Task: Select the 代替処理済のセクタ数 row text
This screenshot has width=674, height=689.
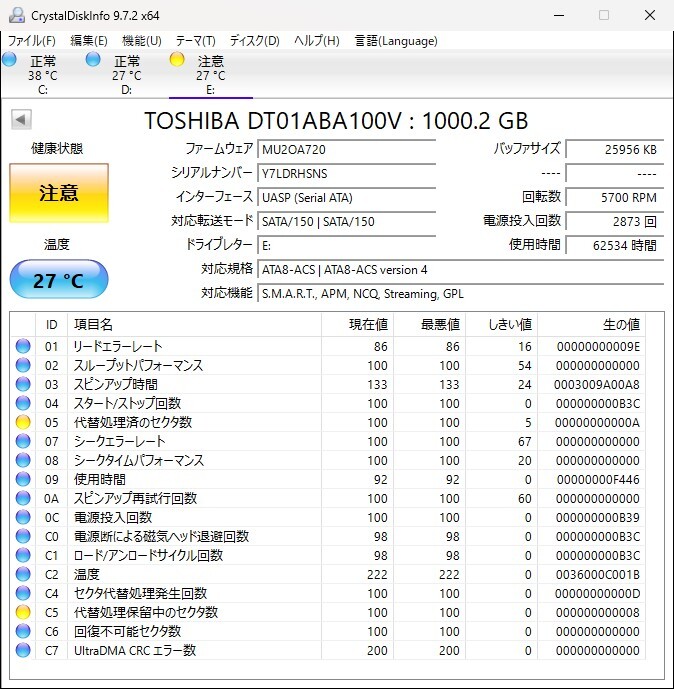Action: tap(133, 422)
